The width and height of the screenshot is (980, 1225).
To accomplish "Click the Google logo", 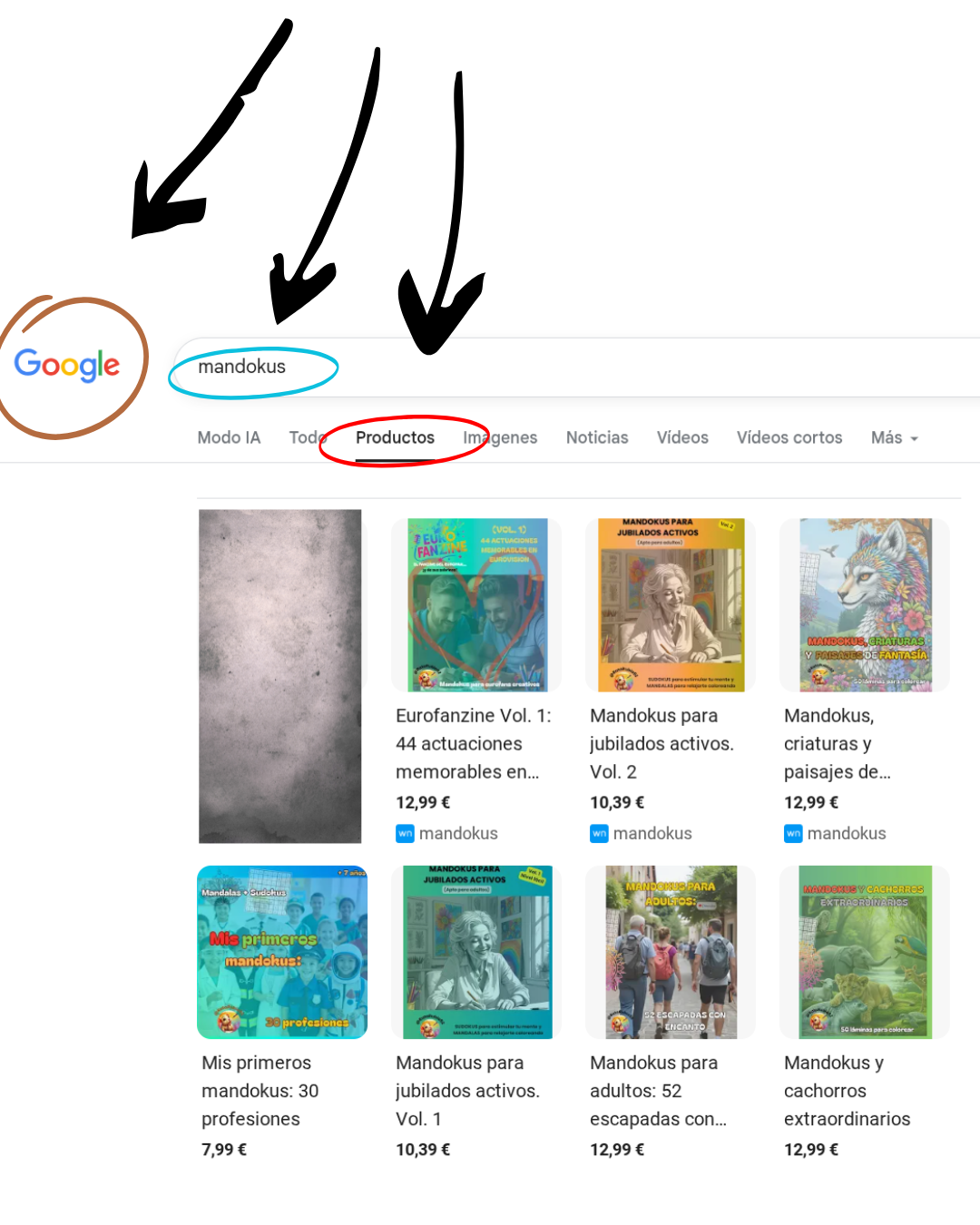I will pyautogui.click(x=67, y=365).
